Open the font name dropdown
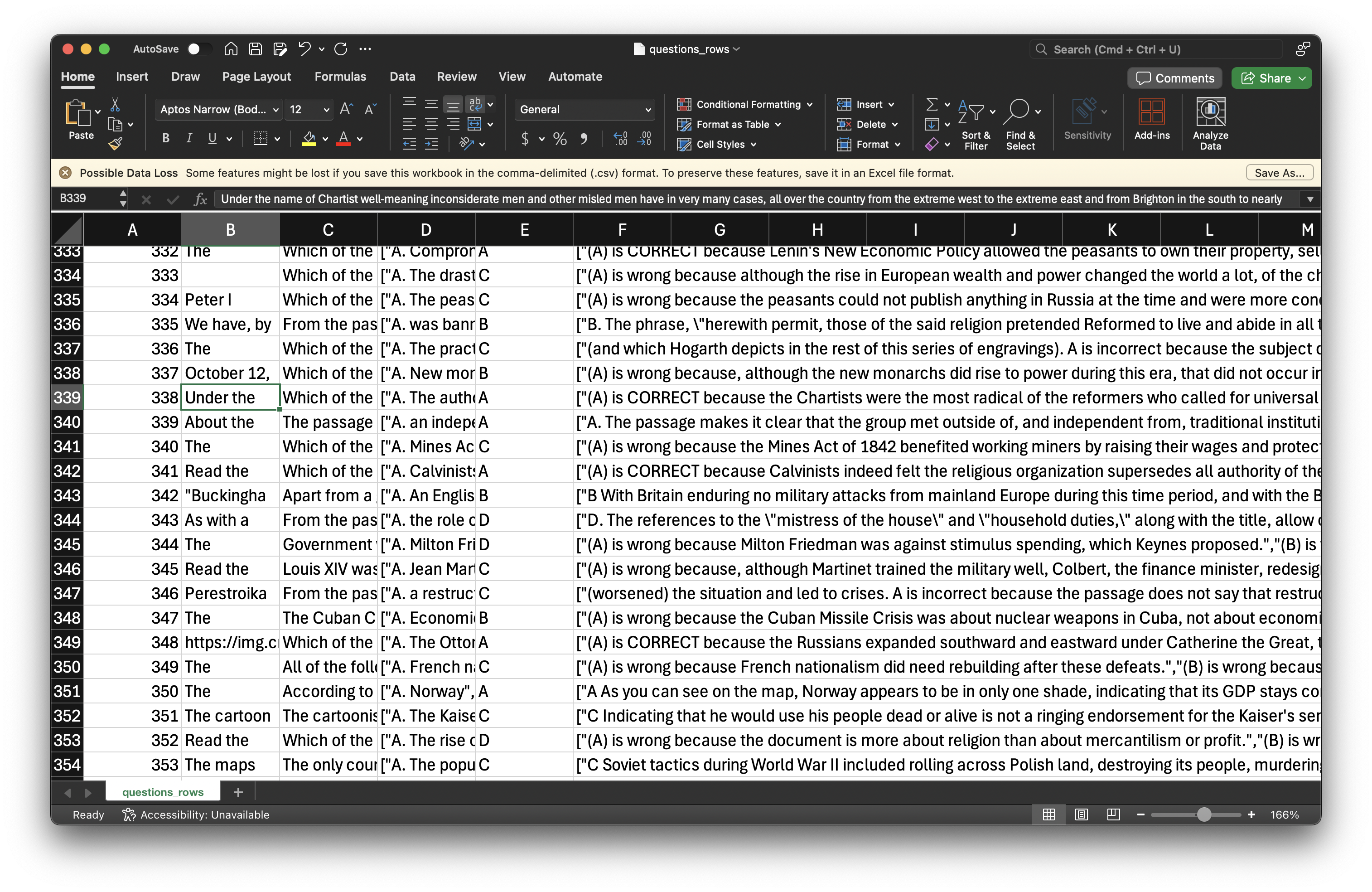This screenshot has height=892, width=1372. [x=275, y=110]
